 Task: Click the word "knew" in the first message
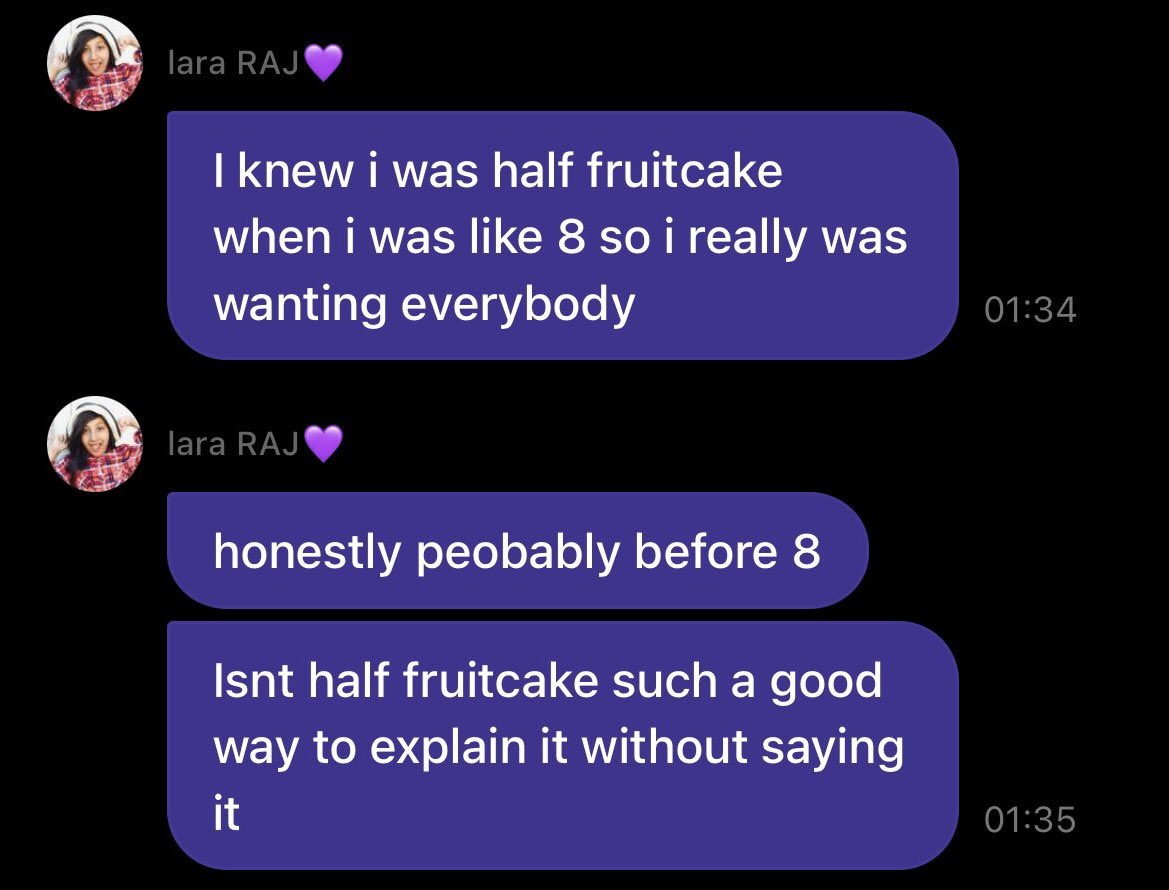pos(297,172)
